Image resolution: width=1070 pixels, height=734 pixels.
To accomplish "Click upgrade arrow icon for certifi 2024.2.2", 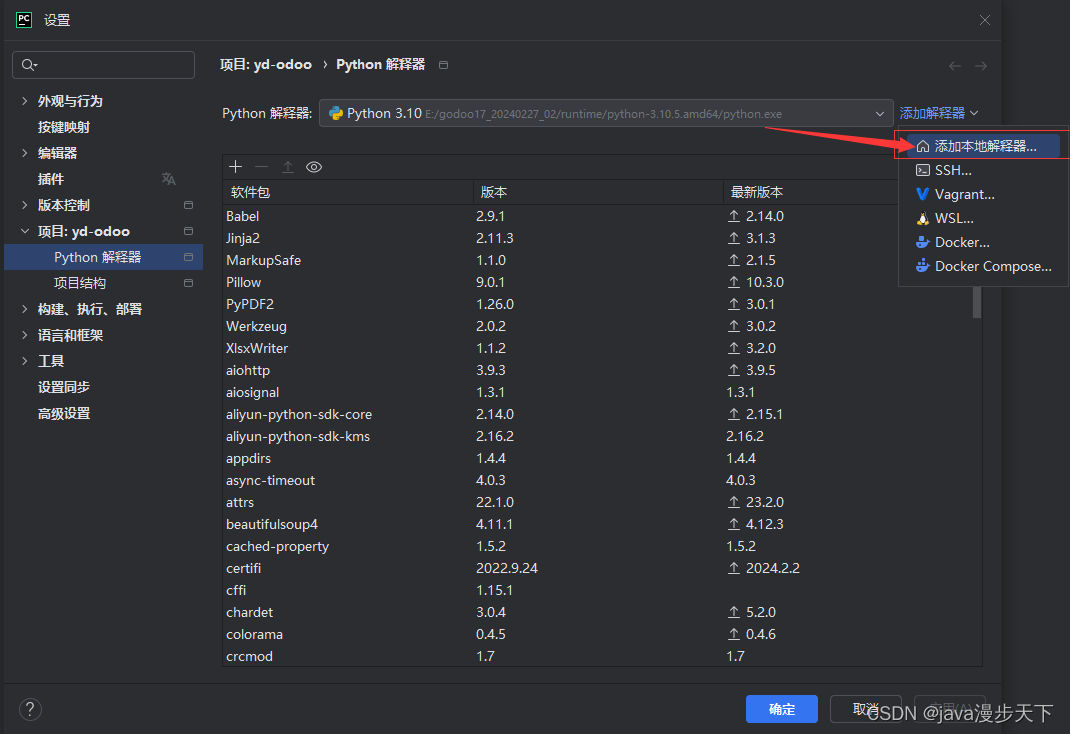I will tap(734, 568).
